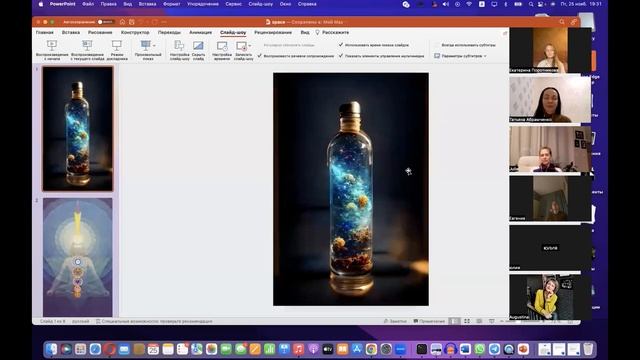This screenshot has height=360, width=640.
Task: Select slide 2 thumbnail with meditation figure
Action: coord(78,257)
